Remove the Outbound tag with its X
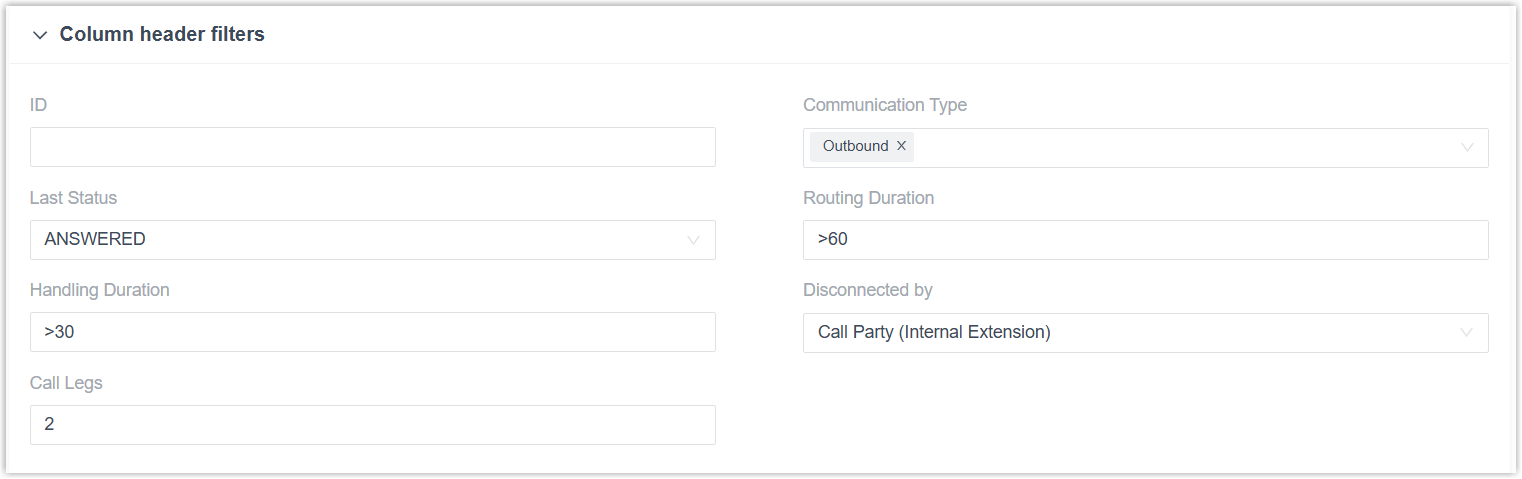The height and width of the screenshot is (479, 1522). point(901,146)
